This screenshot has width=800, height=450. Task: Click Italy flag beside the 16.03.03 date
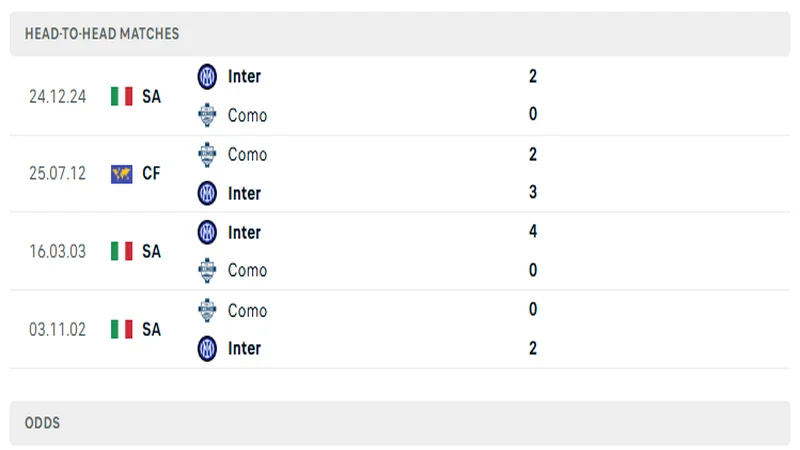tap(122, 251)
